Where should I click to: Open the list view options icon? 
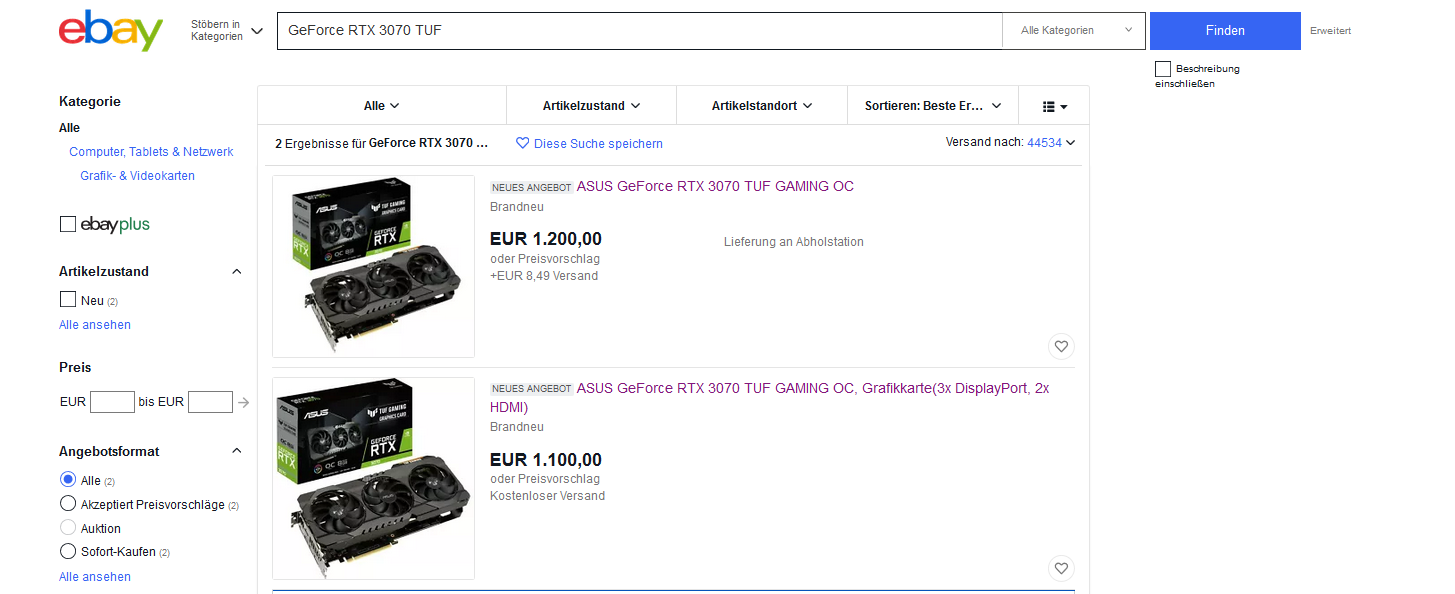tap(1054, 106)
